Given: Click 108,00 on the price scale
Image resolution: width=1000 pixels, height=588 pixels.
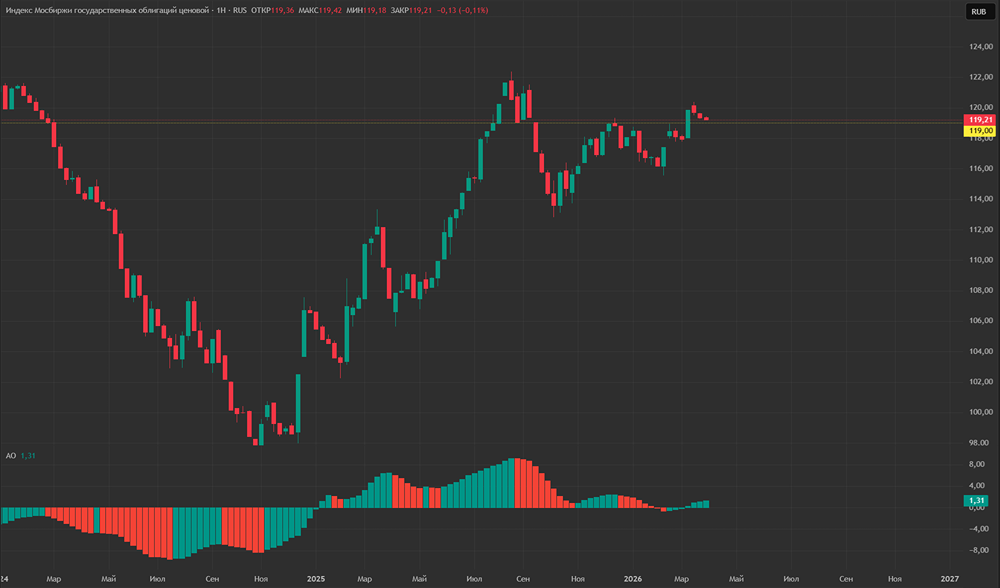Looking at the screenshot, I should (x=981, y=290).
